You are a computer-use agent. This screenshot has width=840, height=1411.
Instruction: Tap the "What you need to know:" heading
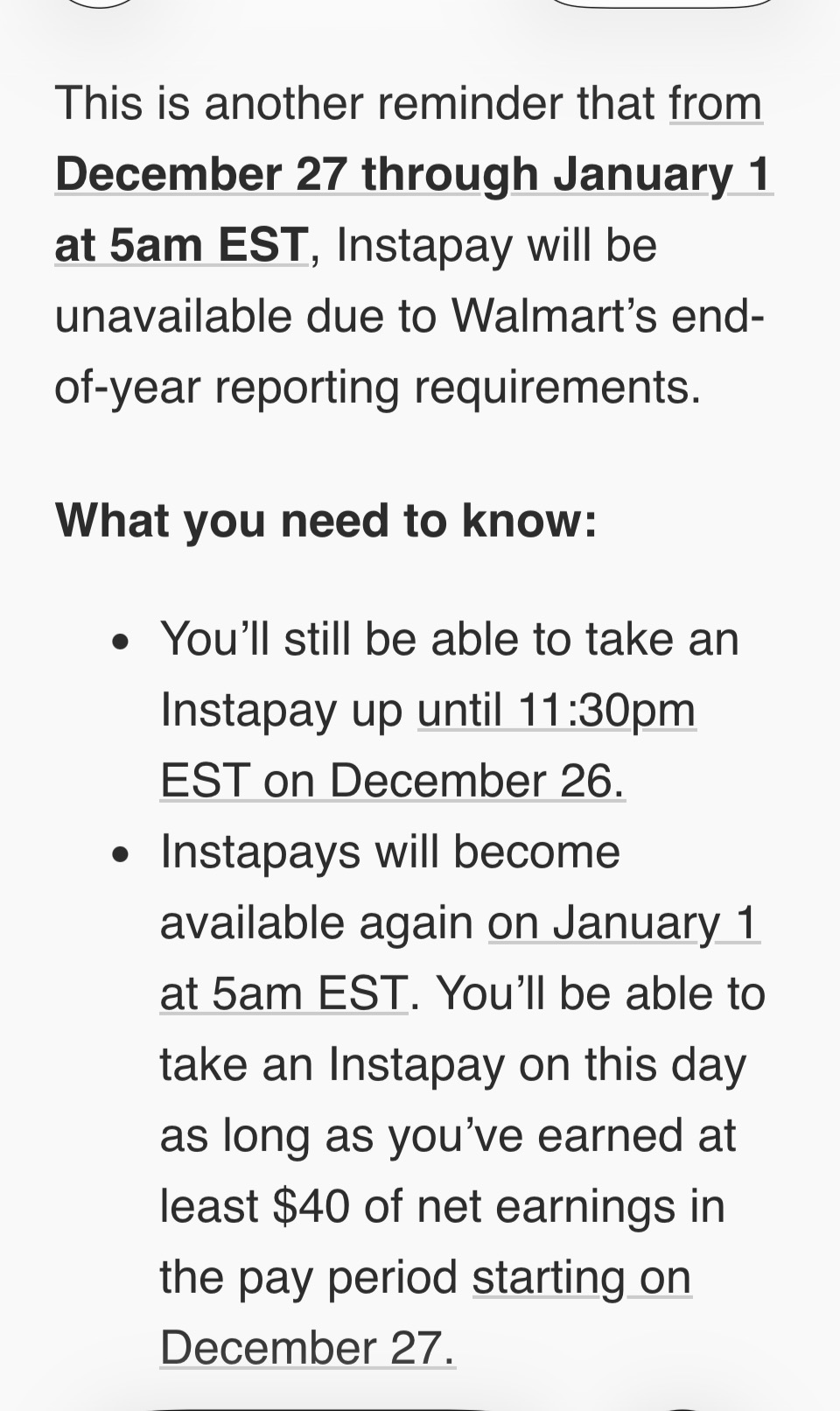(x=326, y=521)
